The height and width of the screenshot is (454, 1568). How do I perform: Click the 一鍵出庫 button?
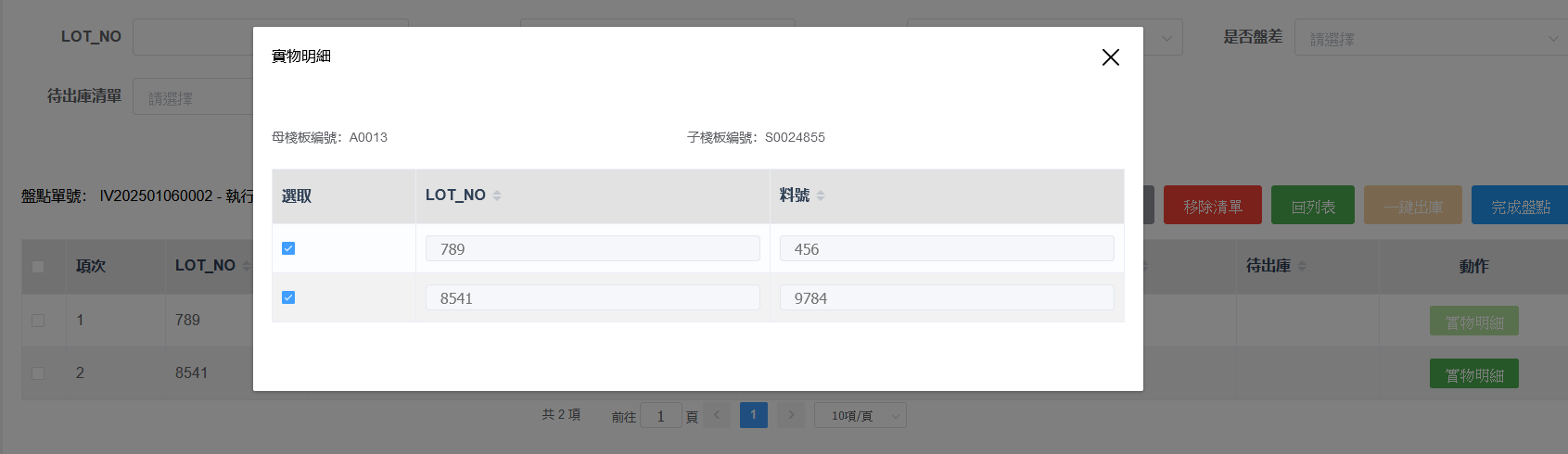1413,206
